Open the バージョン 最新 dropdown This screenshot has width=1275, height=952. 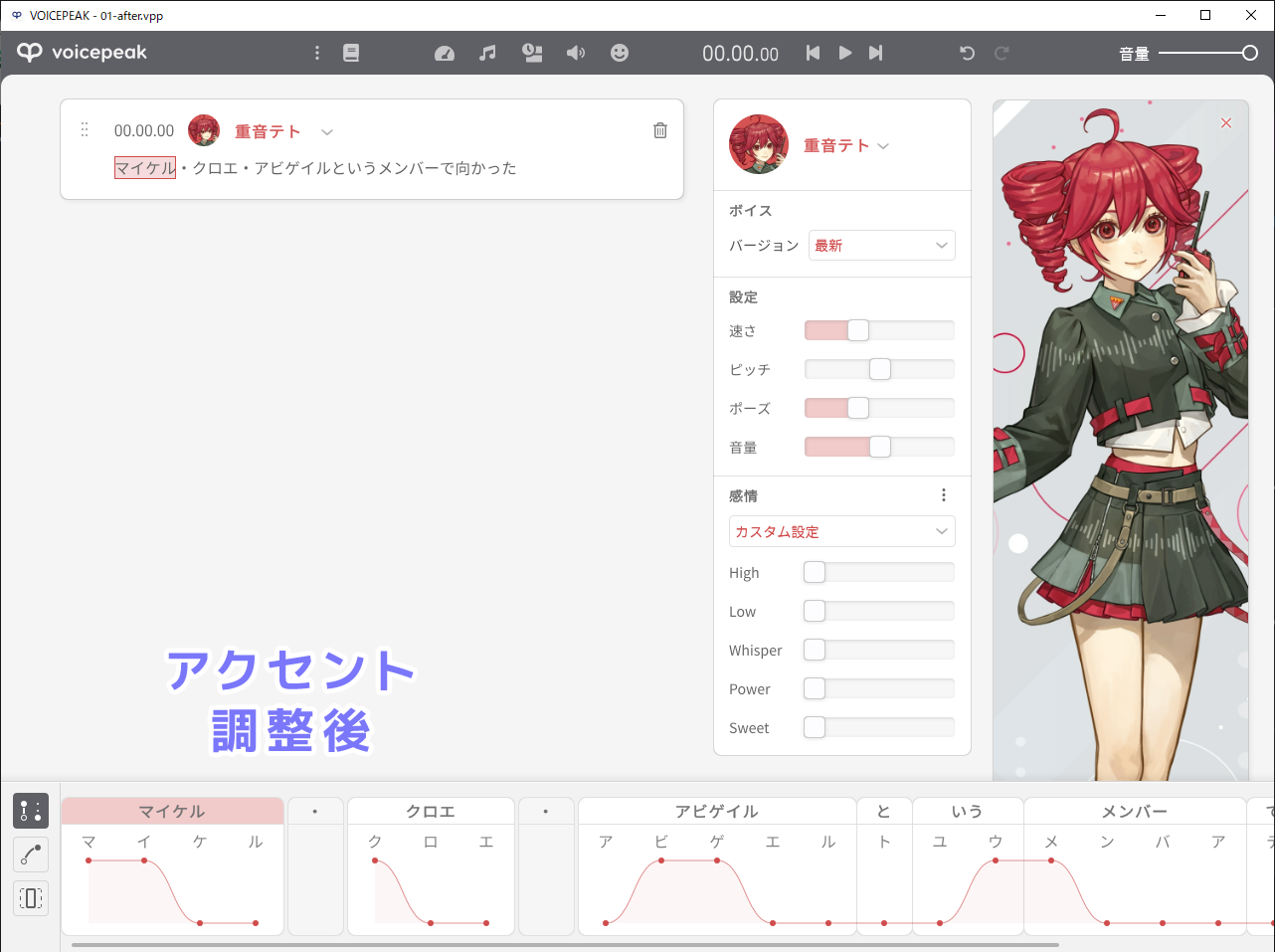[882, 246]
